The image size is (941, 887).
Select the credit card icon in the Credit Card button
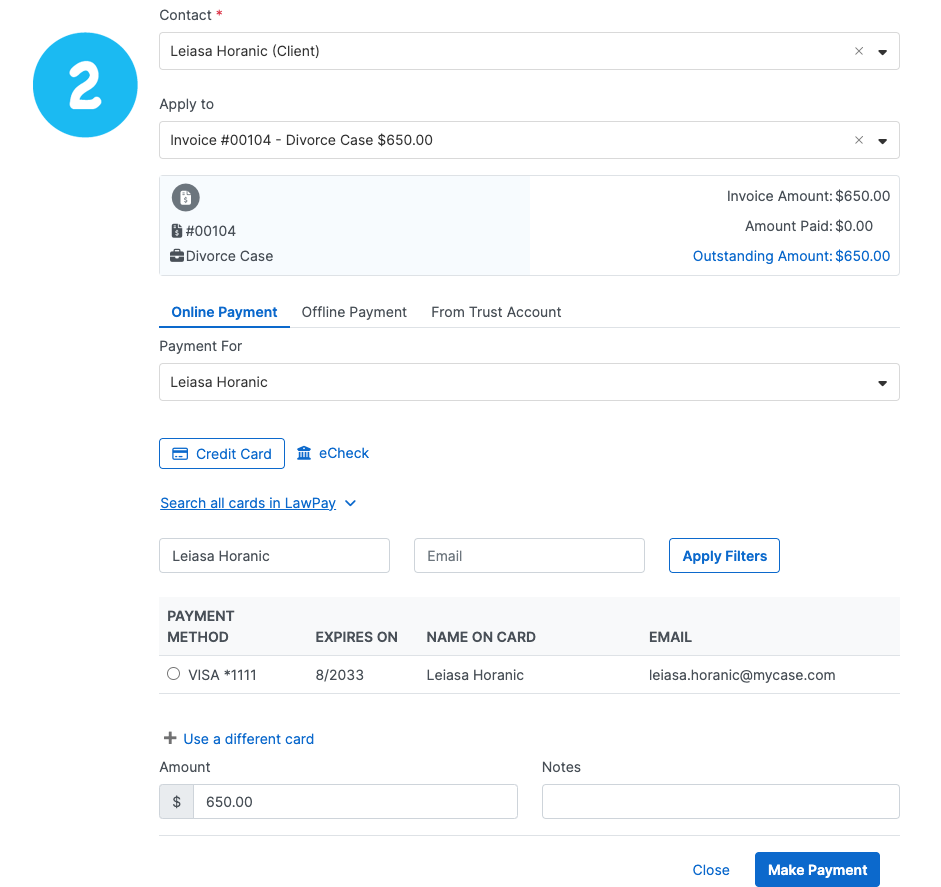(180, 453)
